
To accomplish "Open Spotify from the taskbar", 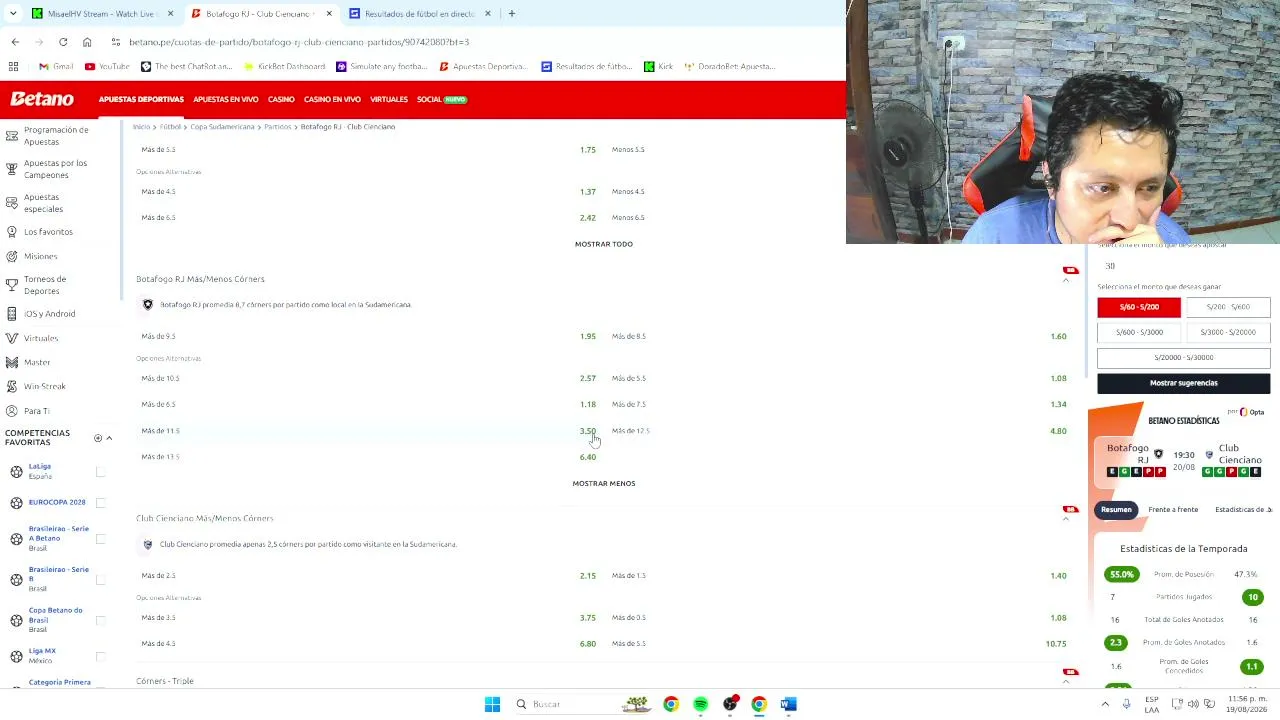I will pos(700,704).
